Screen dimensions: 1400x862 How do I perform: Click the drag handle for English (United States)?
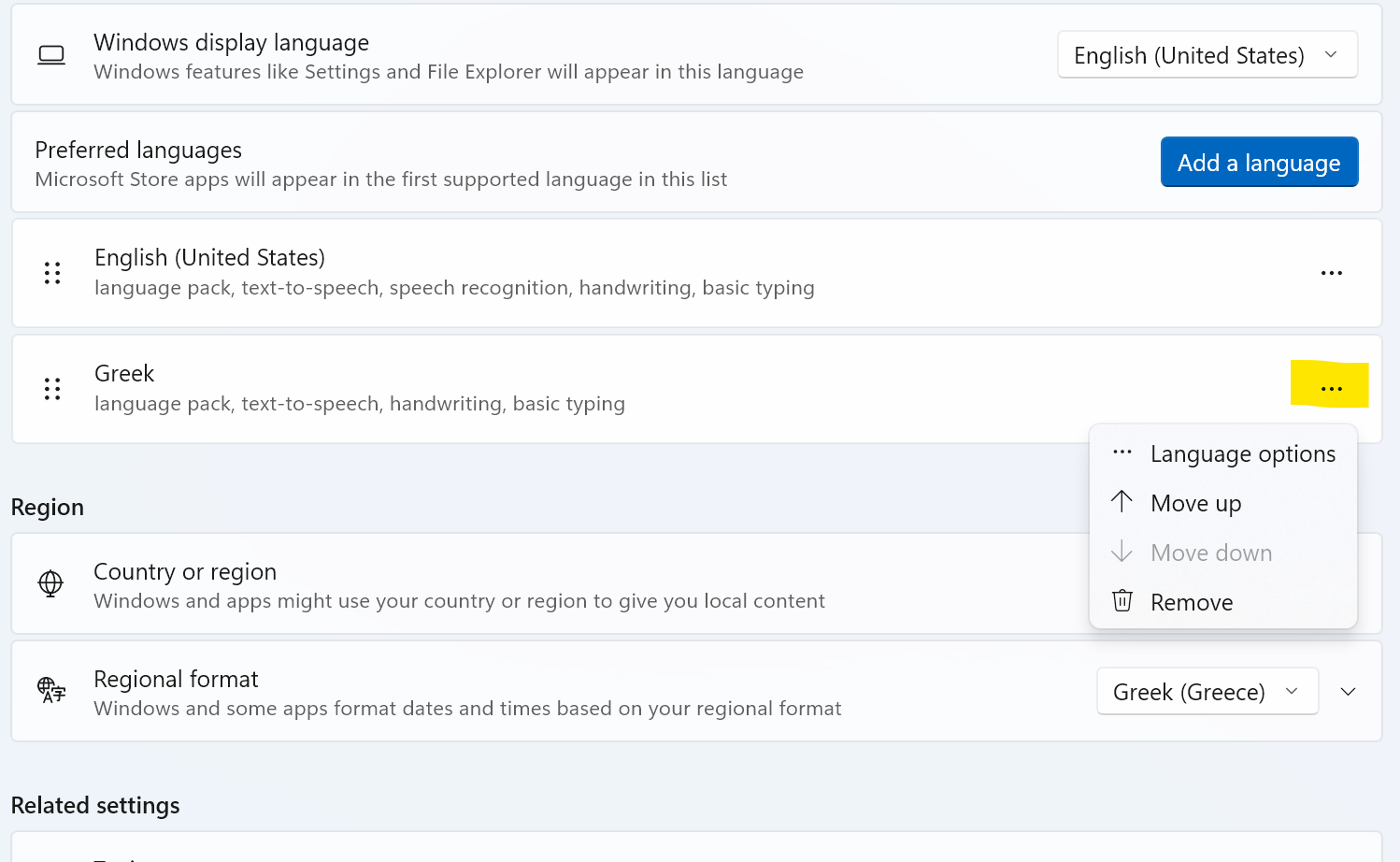coord(52,273)
